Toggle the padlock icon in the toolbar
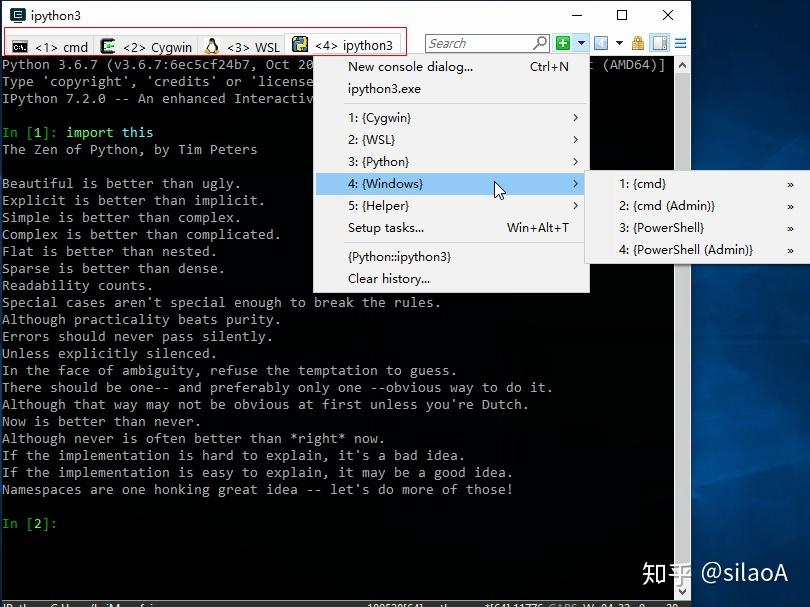810x607 pixels. point(638,43)
